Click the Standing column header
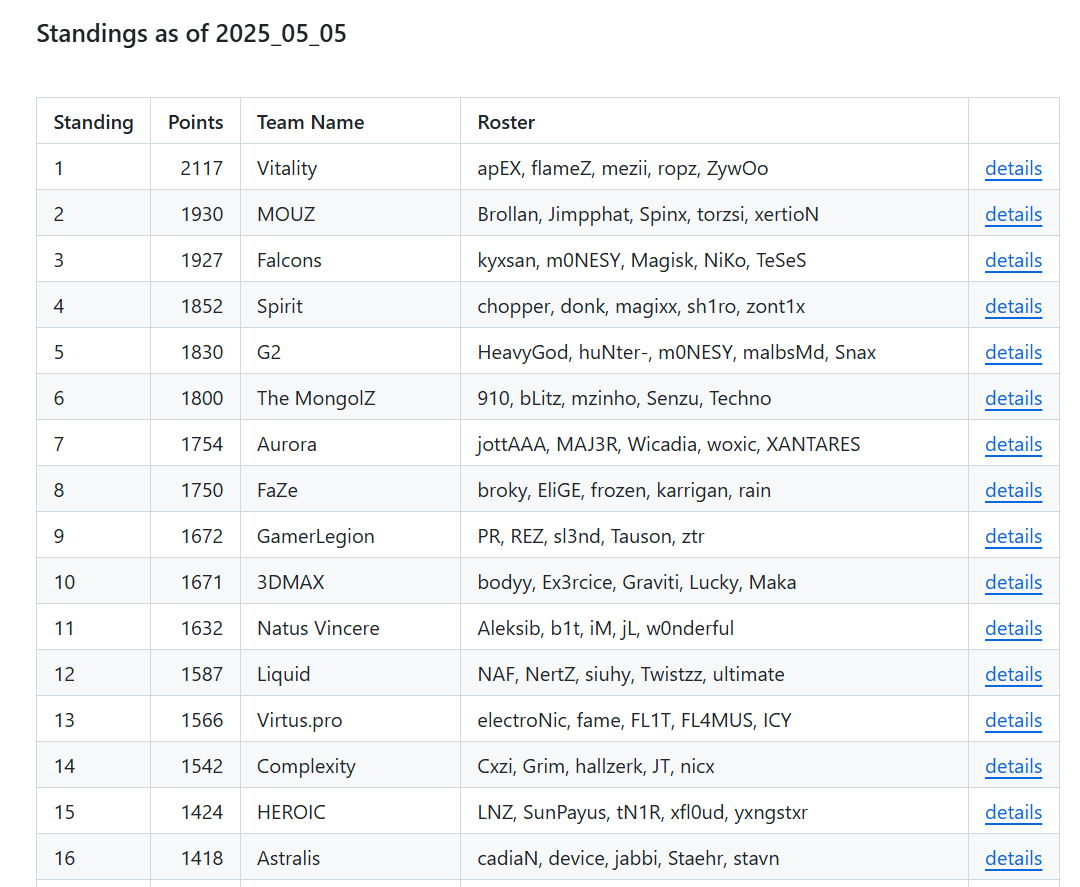This screenshot has height=887, width=1080. [94, 122]
